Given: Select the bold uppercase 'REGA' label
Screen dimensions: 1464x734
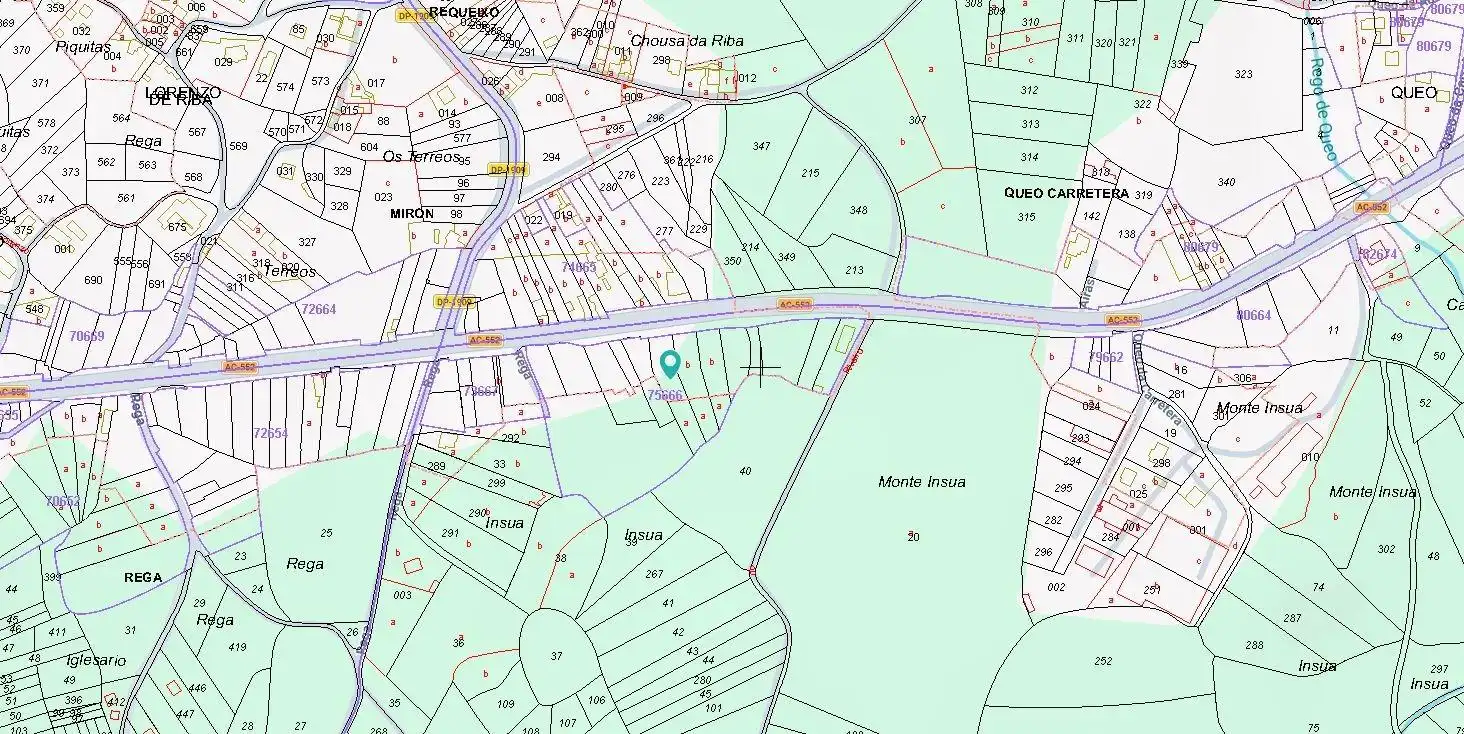Looking at the screenshot, I should point(143,577).
